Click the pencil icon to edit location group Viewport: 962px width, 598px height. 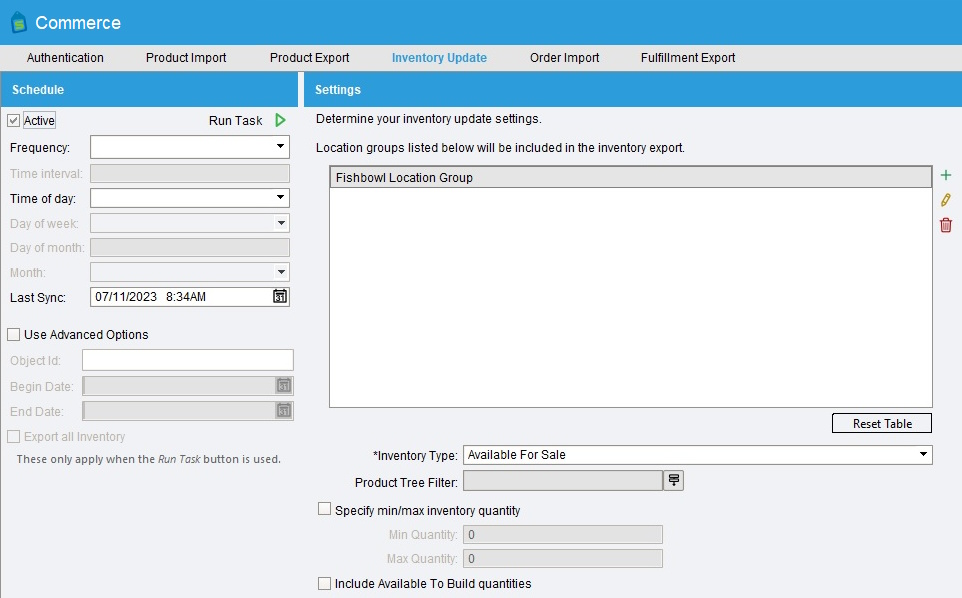(946, 200)
